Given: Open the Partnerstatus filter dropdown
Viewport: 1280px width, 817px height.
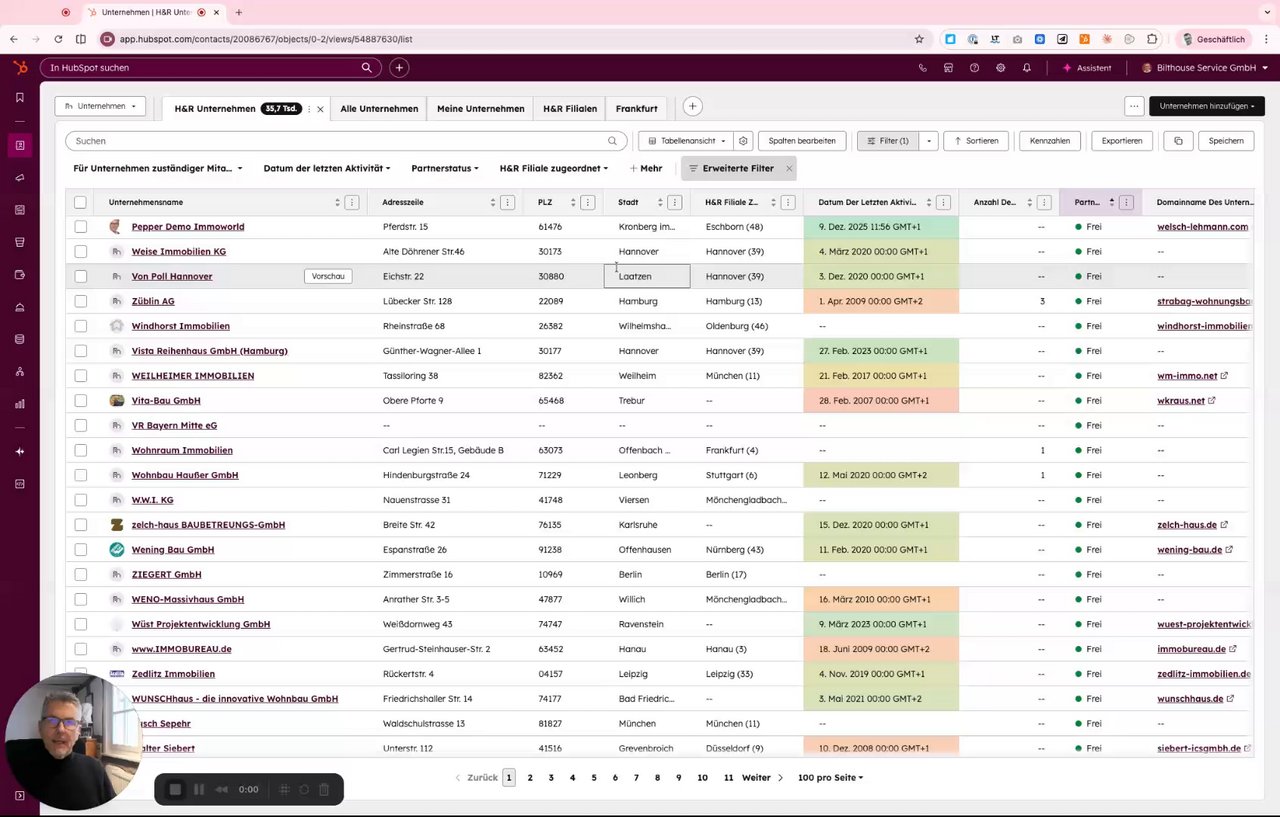Looking at the screenshot, I should (x=445, y=168).
